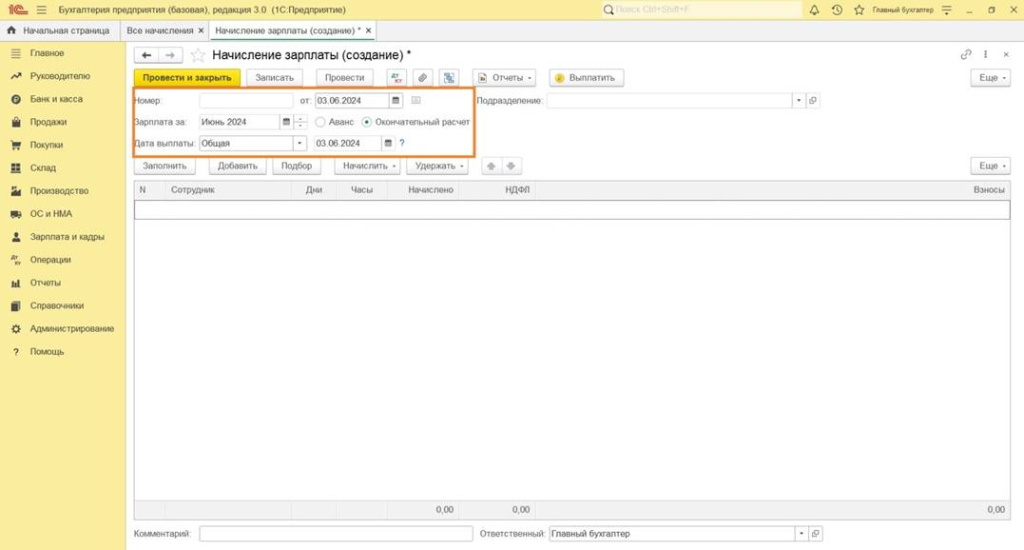
Task: Select the Аванс radio button
Action: click(x=320, y=122)
